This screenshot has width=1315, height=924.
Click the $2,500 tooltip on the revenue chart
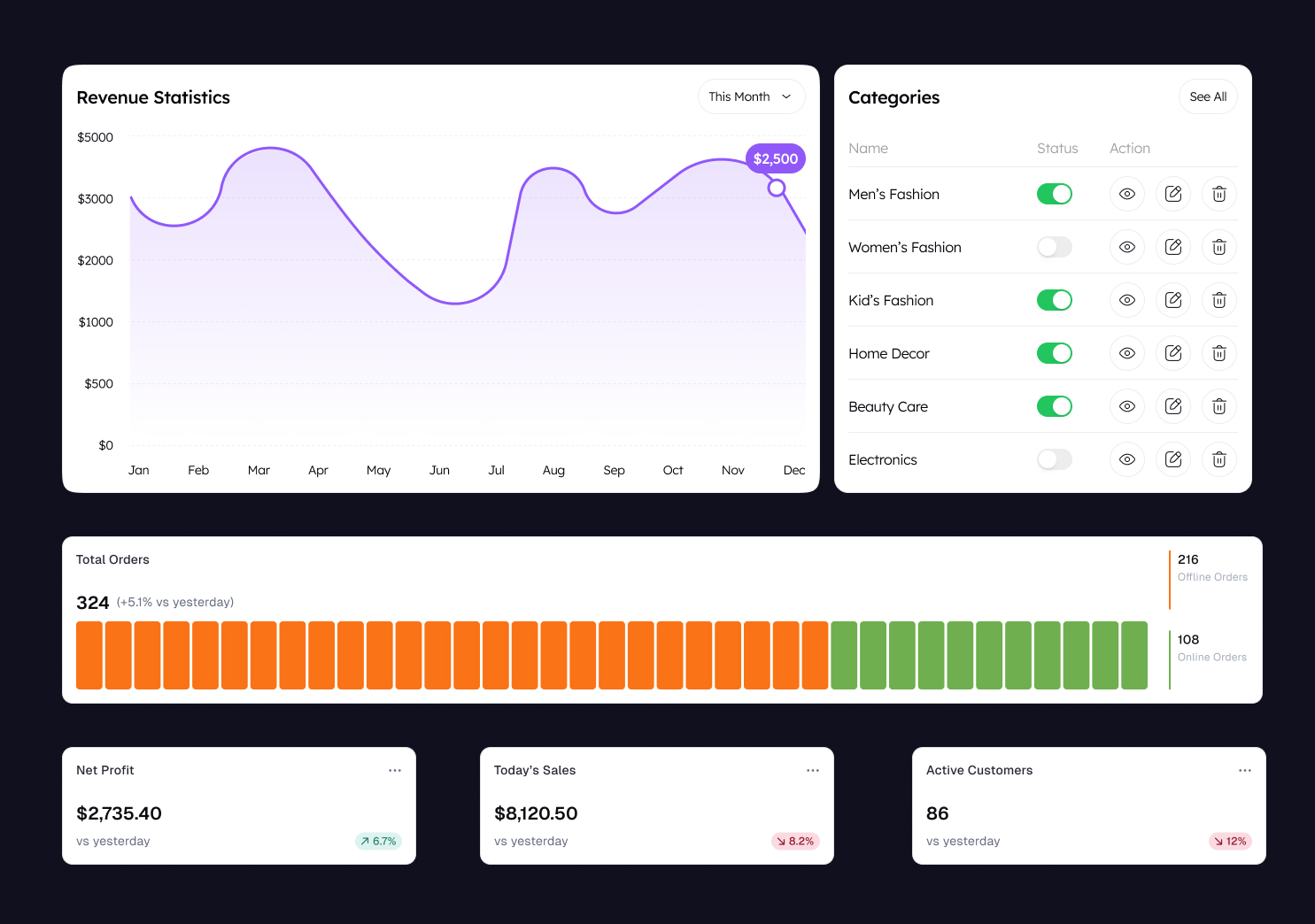pyautogui.click(x=775, y=158)
